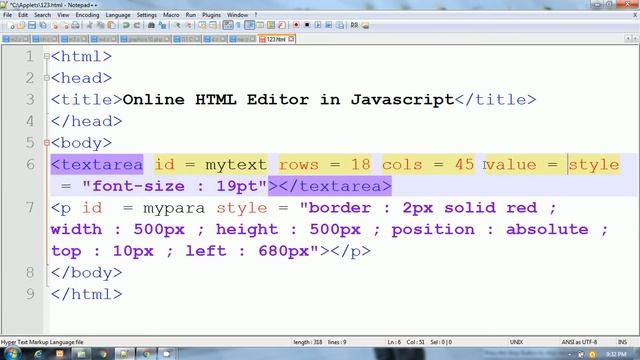Toggle synchronize horizontal scrolling icon
The height and width of the screenshot is (360, 640).
(213, 25)
